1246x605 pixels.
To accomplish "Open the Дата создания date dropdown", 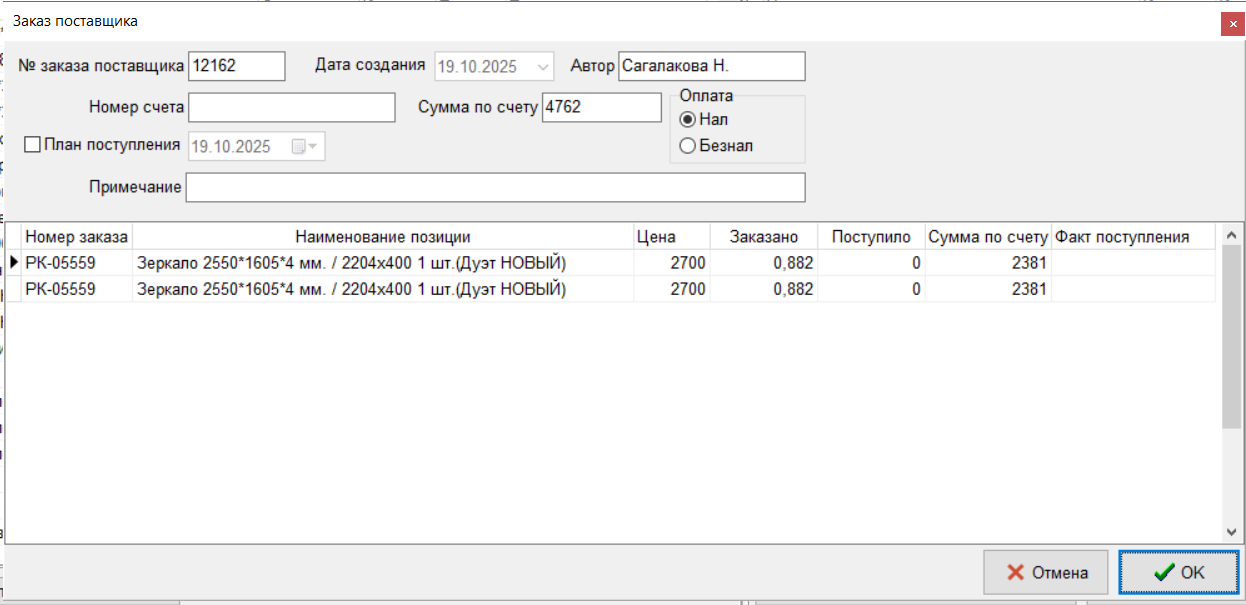I will click(x=543, y=67).
